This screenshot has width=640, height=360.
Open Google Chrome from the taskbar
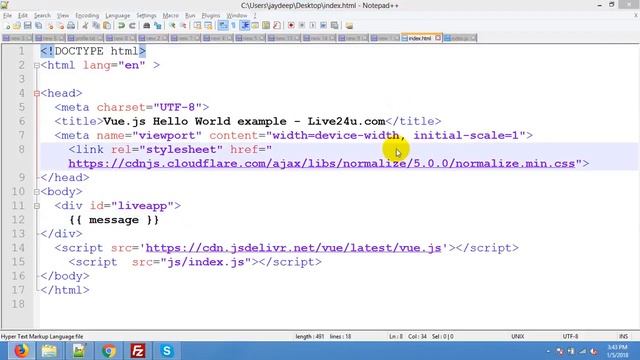109,351
